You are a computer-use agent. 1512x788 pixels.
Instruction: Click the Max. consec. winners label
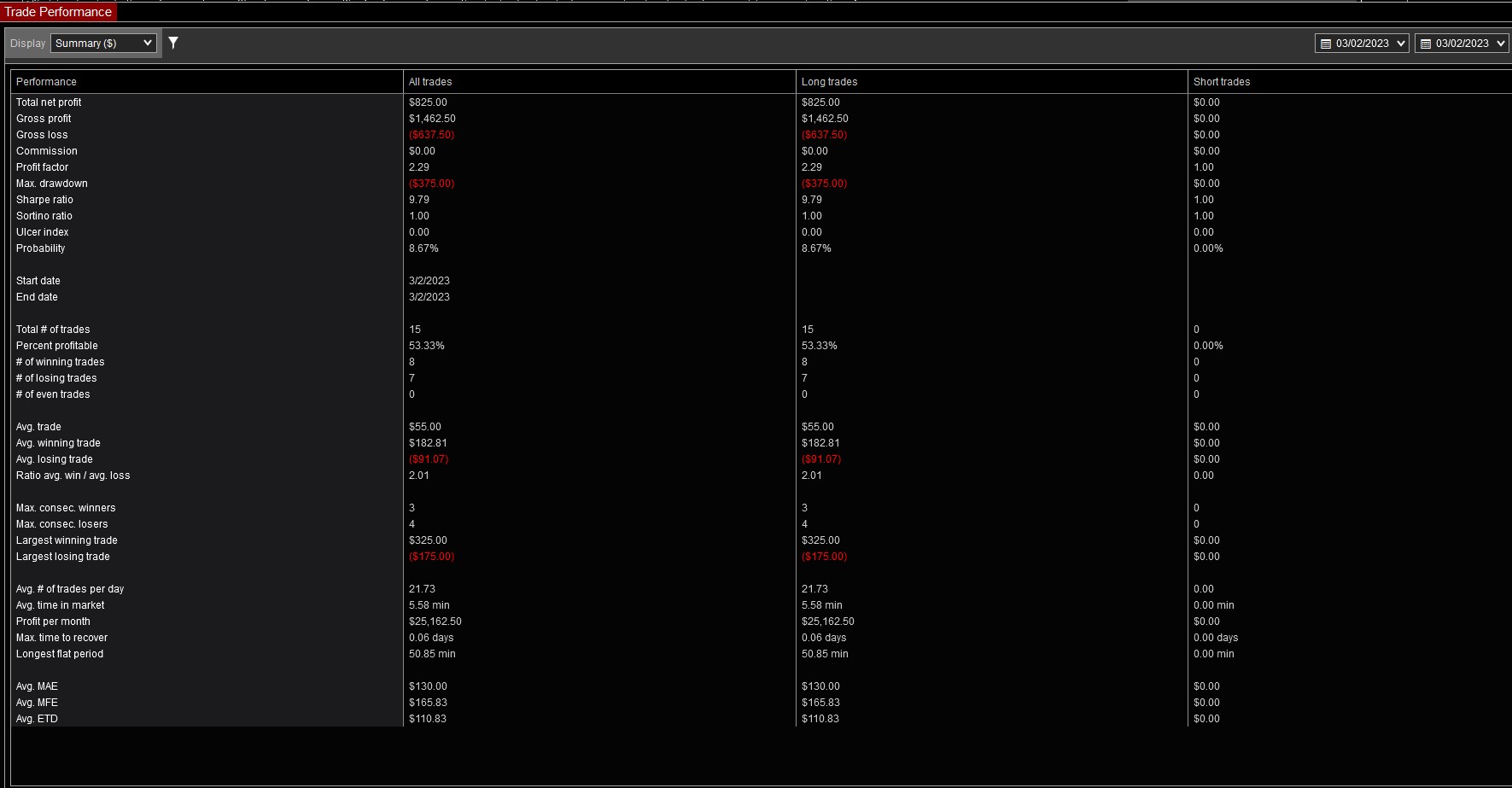pyautogui.click(x=66, y=508)
